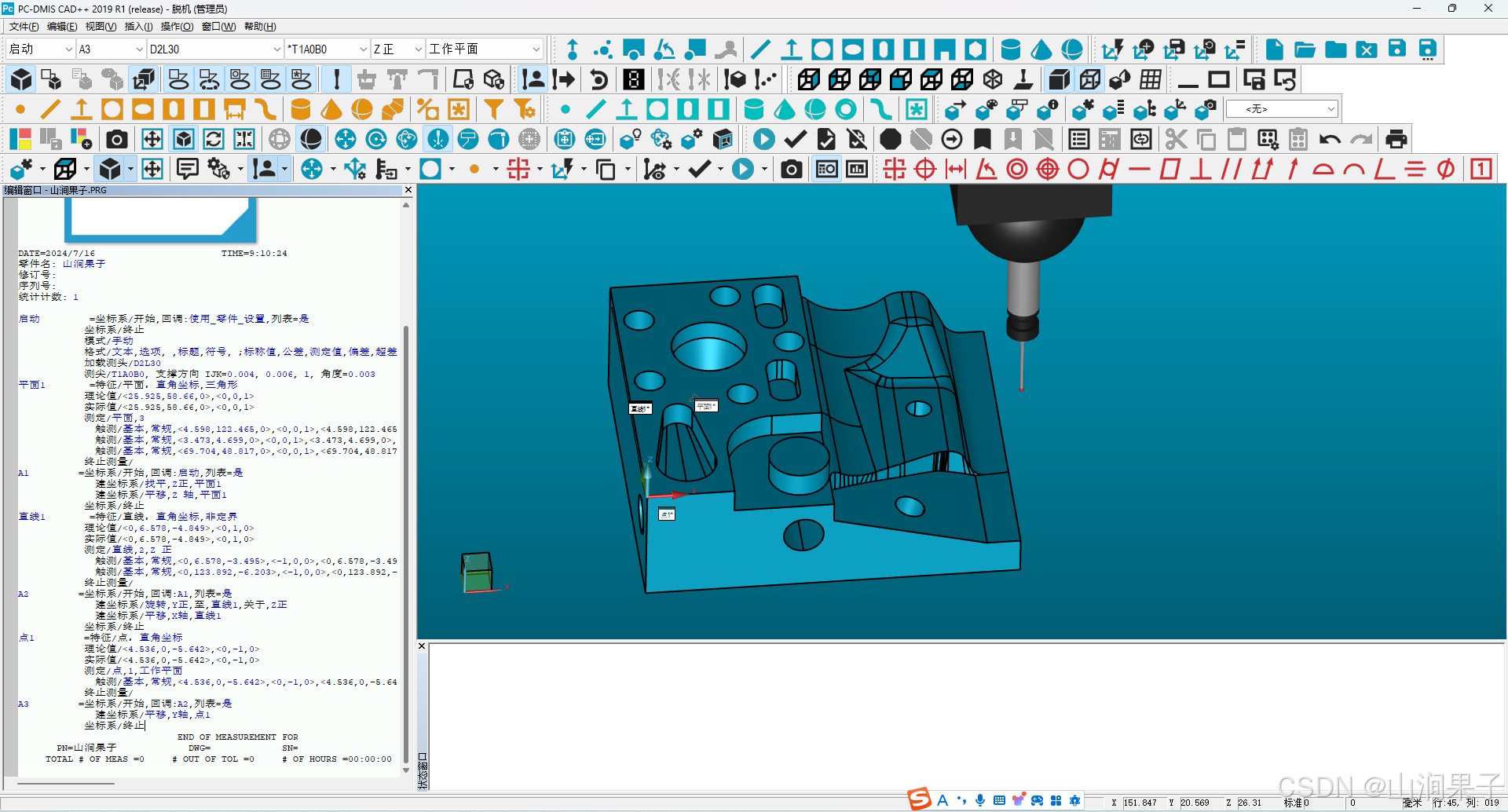Open the *T1A0B0 probe tip dropdown
The width and height of the screenshot is (1508, 812).
coord(363,49)
